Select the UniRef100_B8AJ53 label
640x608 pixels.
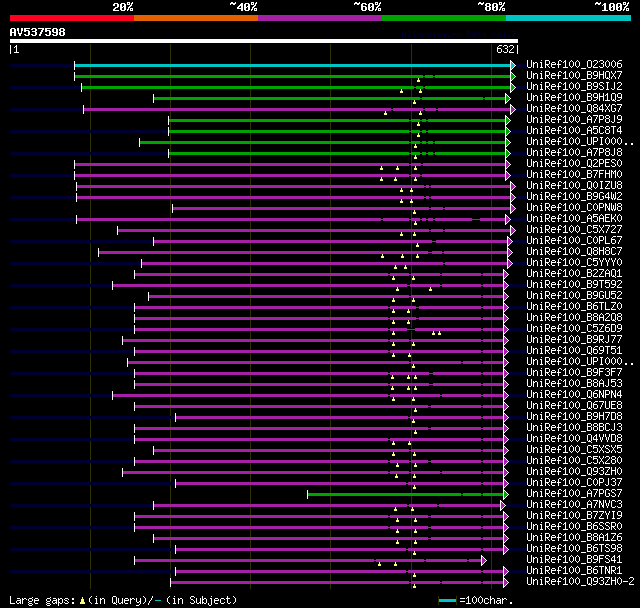(574, 384)
